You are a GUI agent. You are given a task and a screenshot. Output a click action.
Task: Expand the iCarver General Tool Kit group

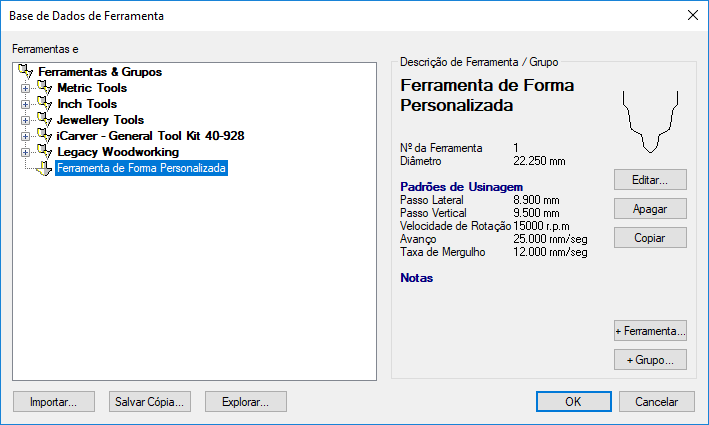[24, 137]
